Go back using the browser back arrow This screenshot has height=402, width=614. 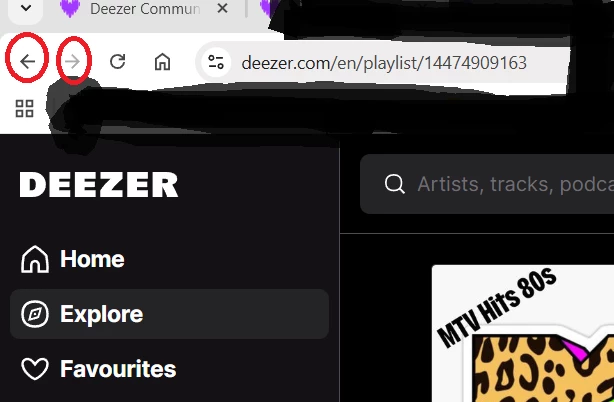27,61
